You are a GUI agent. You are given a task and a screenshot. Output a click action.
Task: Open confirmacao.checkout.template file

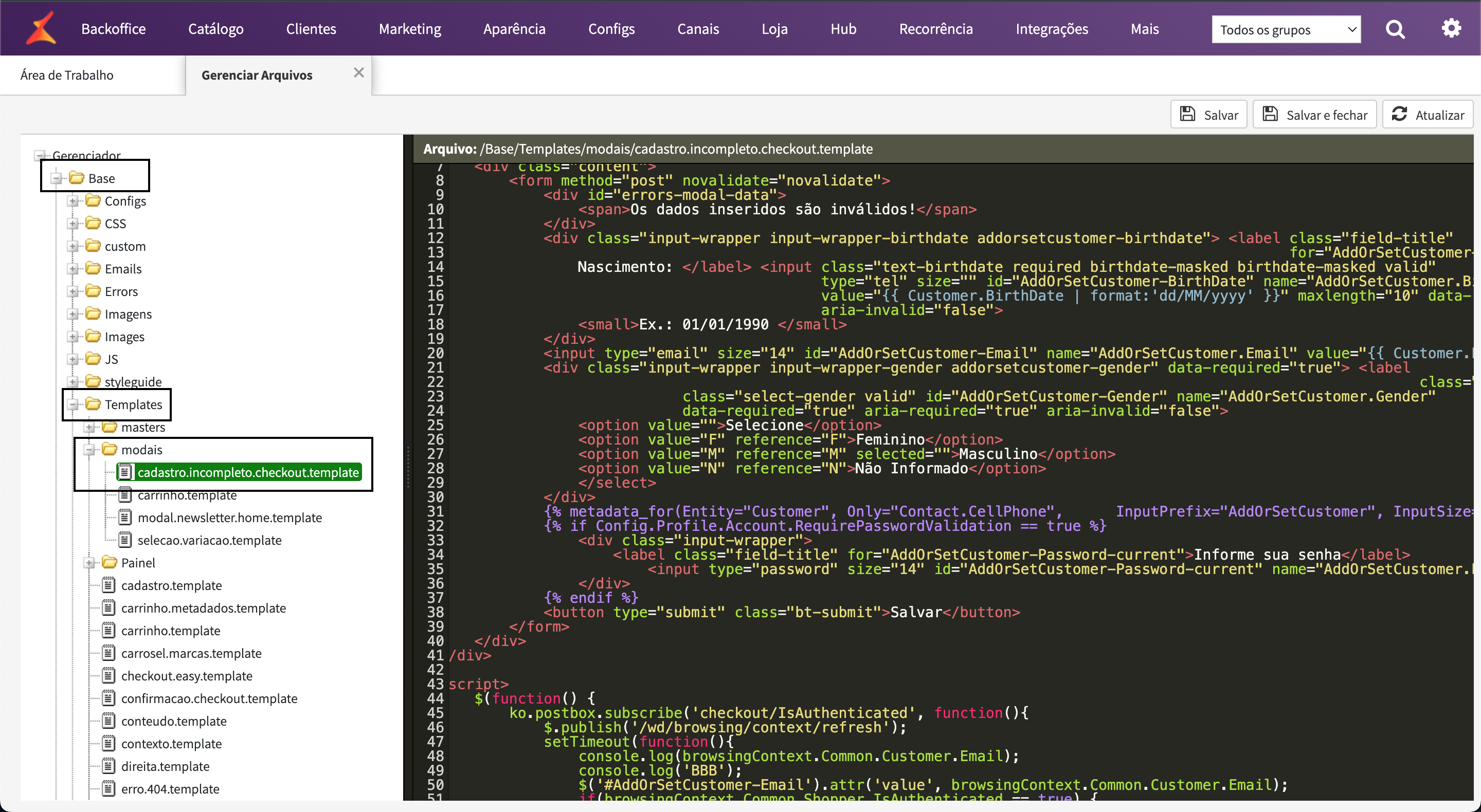(x=209, y=698)
